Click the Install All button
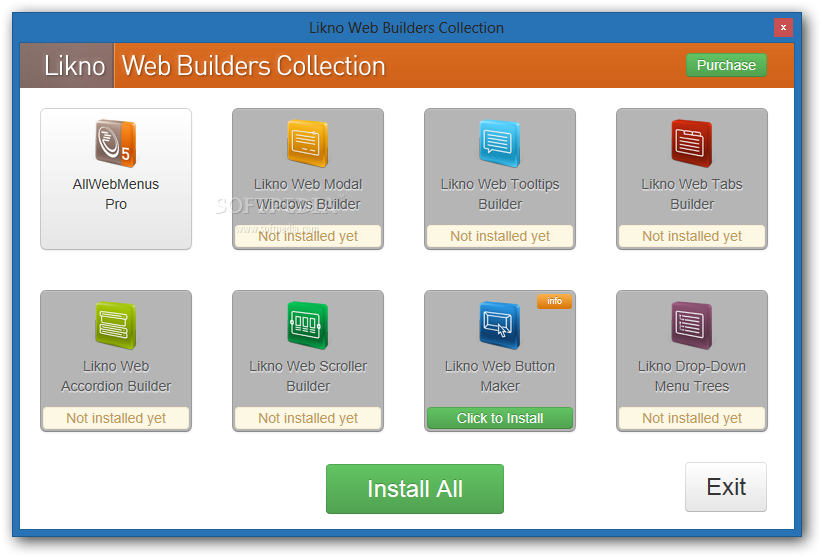822x557 pixels. (x=415, y=488)
